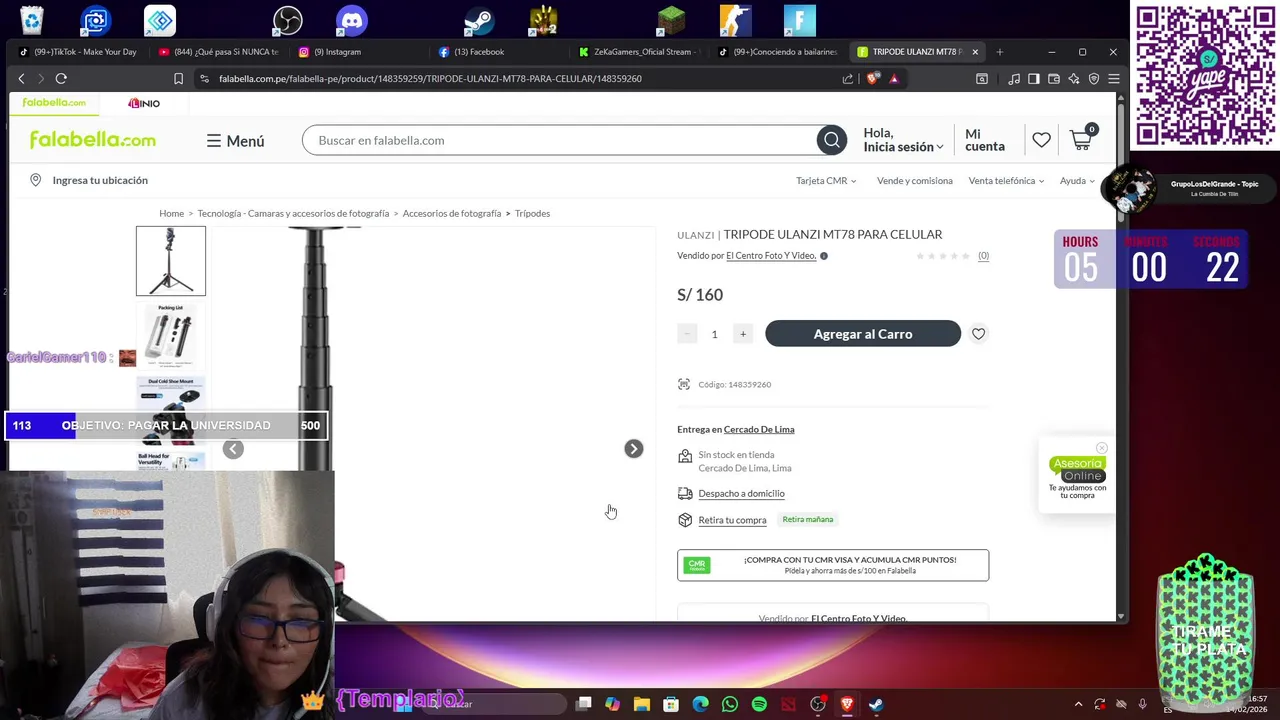Expand the Ayuda dropdown
The height and width of the screenshot is (720, 1280).
click(1077, 181)
